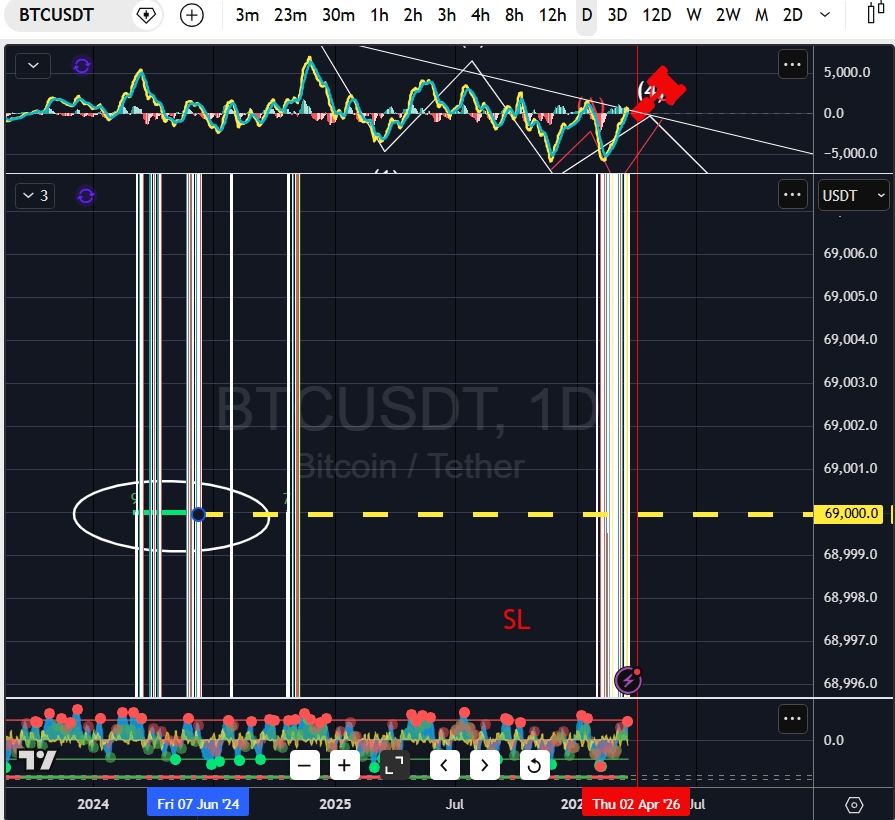Screen dimensions: 895x820
Task: Click the TradingView logo
Action: 37,761
